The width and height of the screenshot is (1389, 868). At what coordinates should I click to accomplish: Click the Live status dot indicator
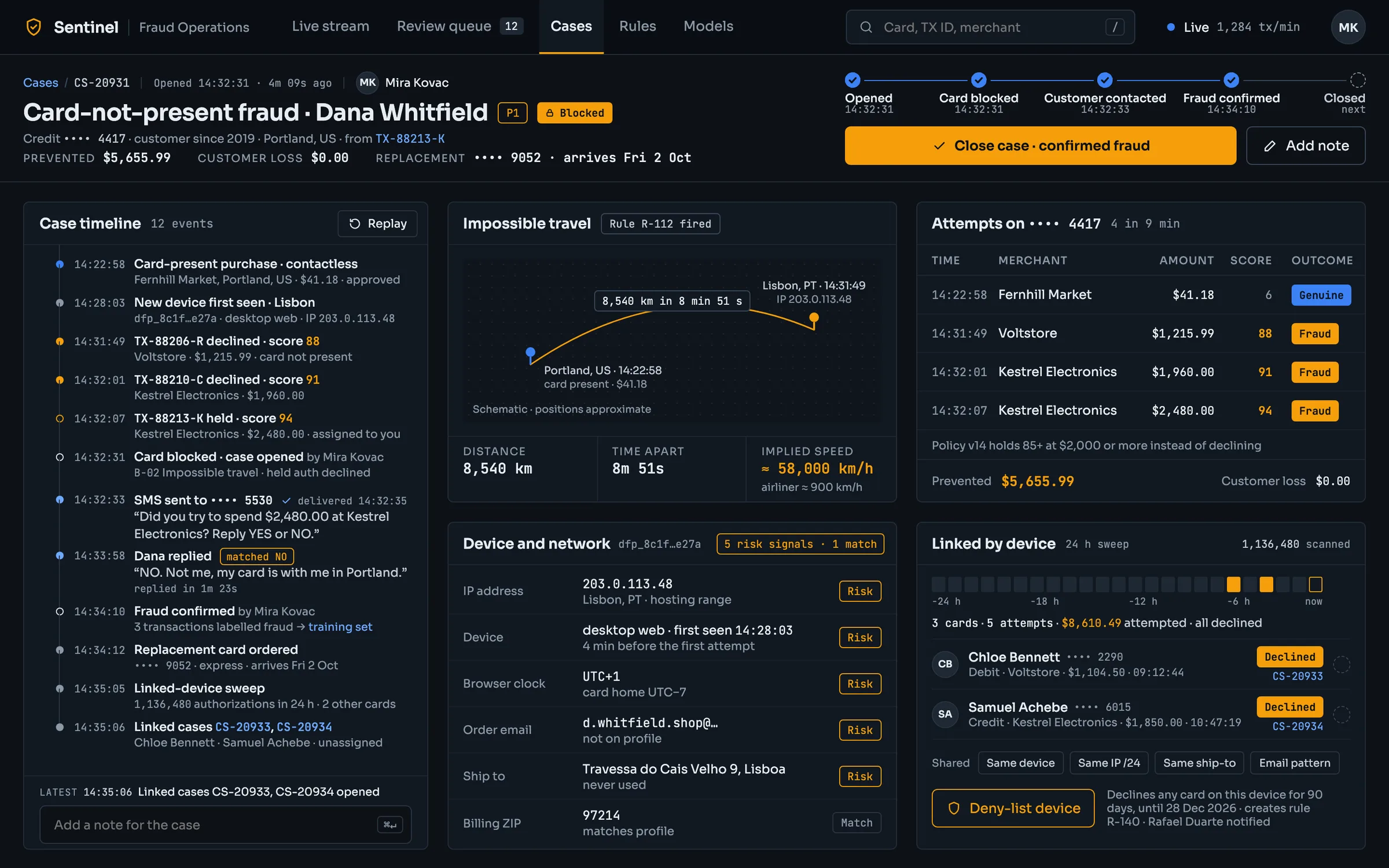click(1171, 27)
